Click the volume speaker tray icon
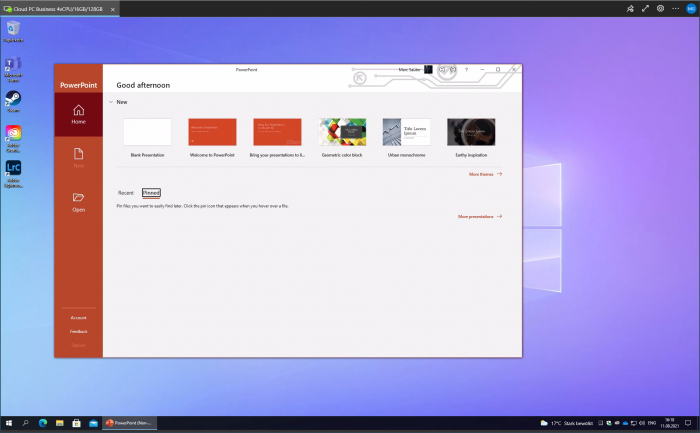The height and width of the screenshot is (433, 700). [642, 423]
